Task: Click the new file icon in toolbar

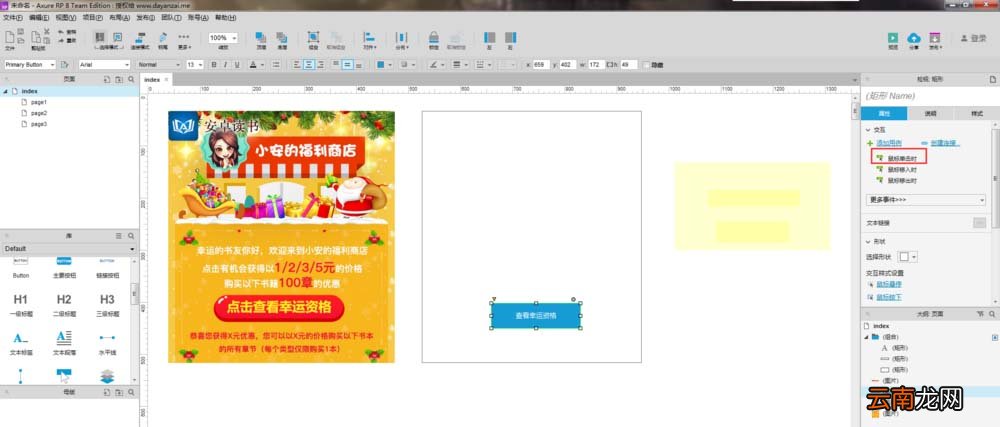Action: click(10, 36)
